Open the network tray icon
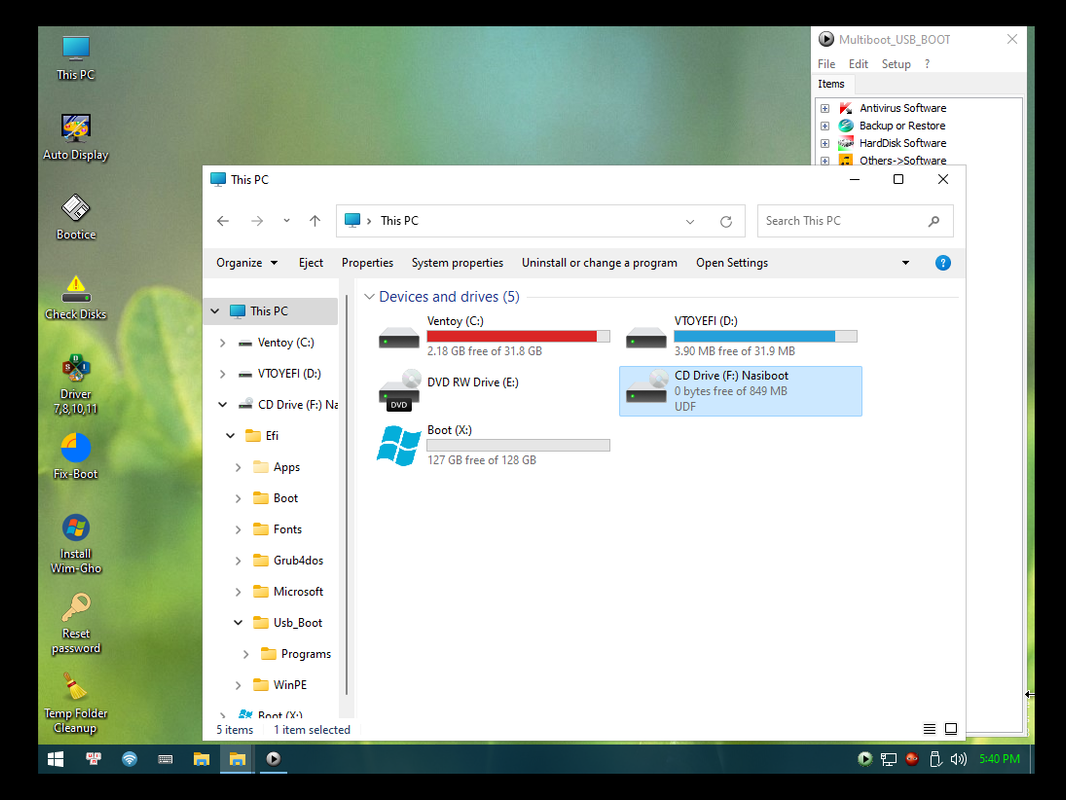The width and height of the screenshot is (1066, 800). tap(888, 759)
